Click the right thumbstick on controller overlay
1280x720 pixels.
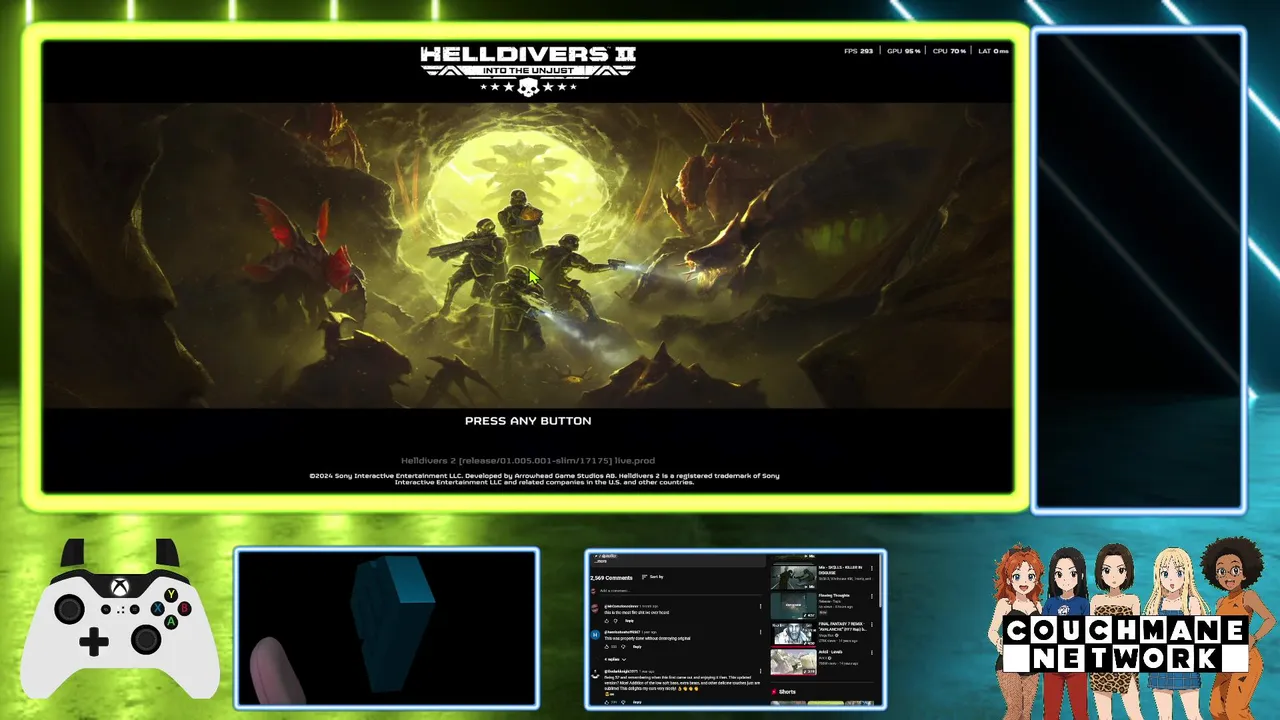click(146, 638)
